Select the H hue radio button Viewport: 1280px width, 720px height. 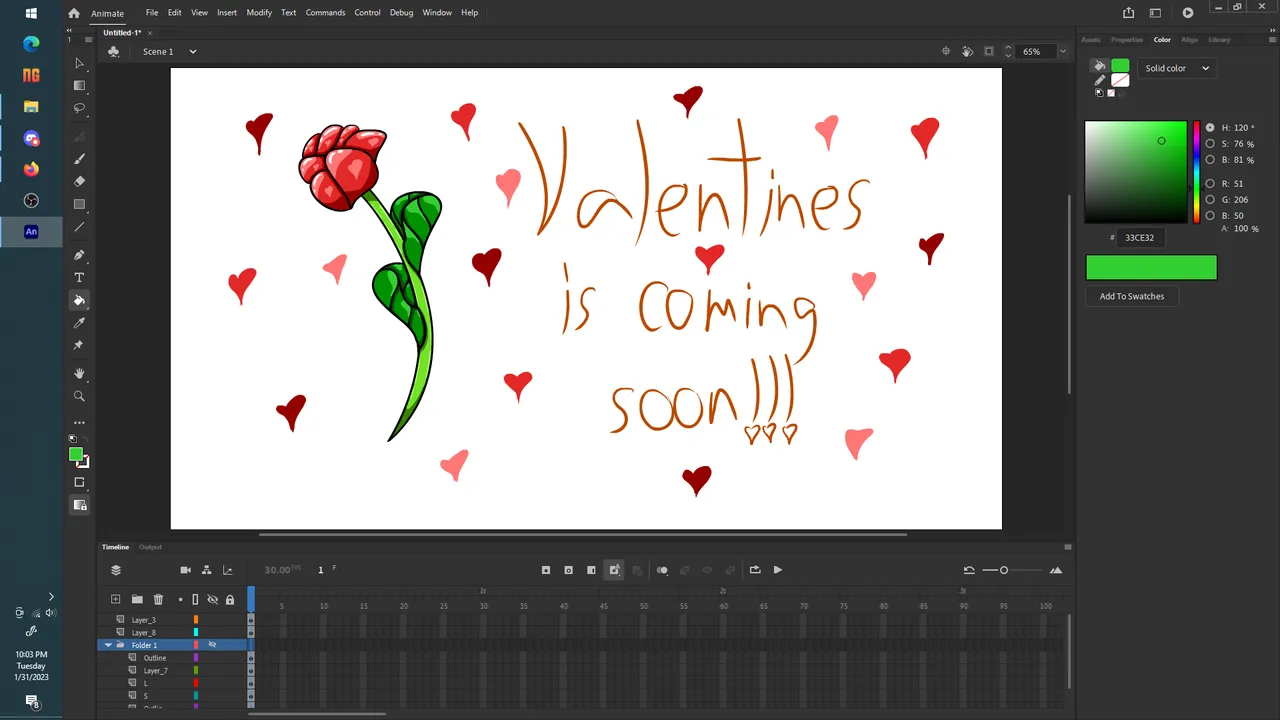tap(1210, 128)
